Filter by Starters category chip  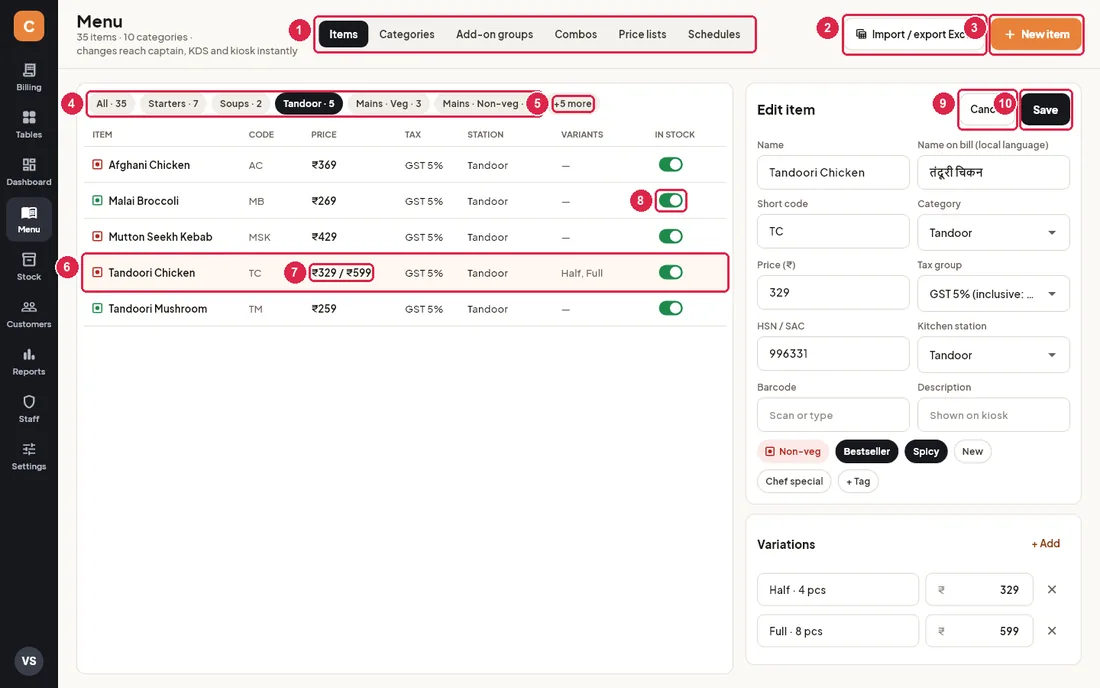point(173,104)
